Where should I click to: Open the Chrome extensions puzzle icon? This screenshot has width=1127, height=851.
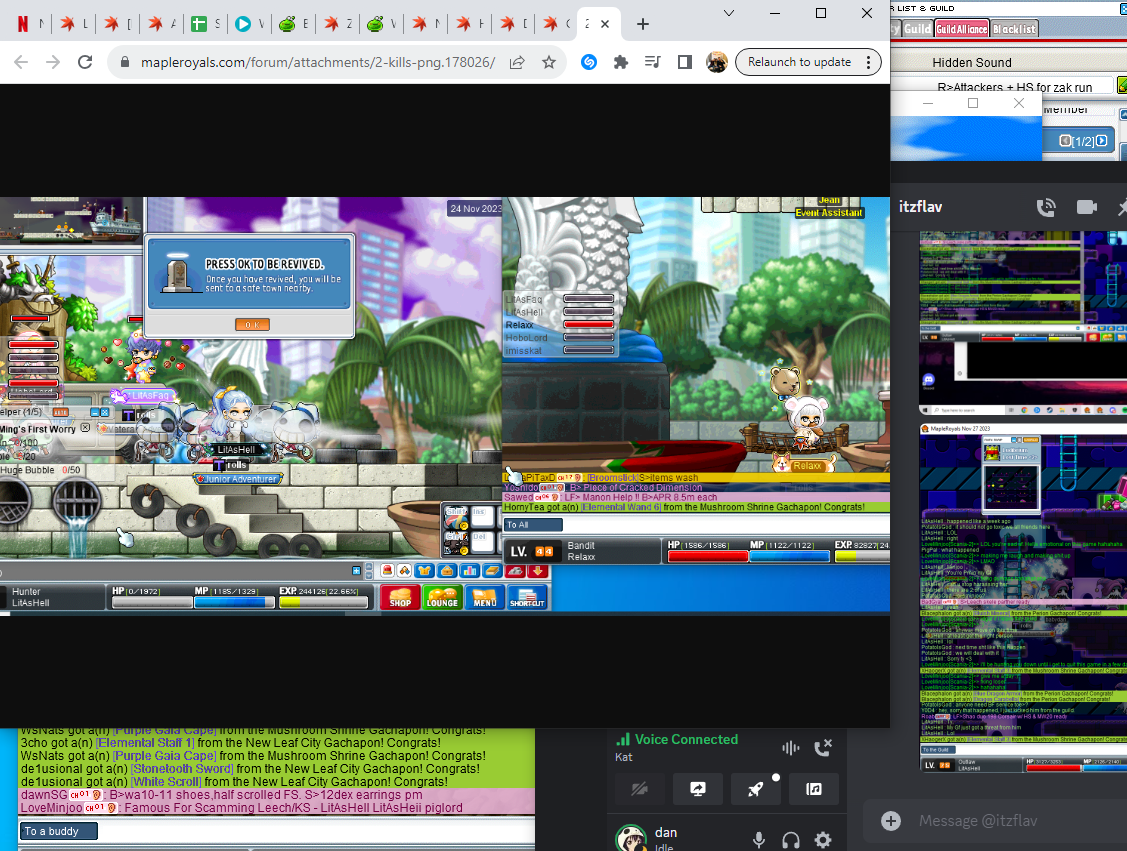click(x=621, y=62)
